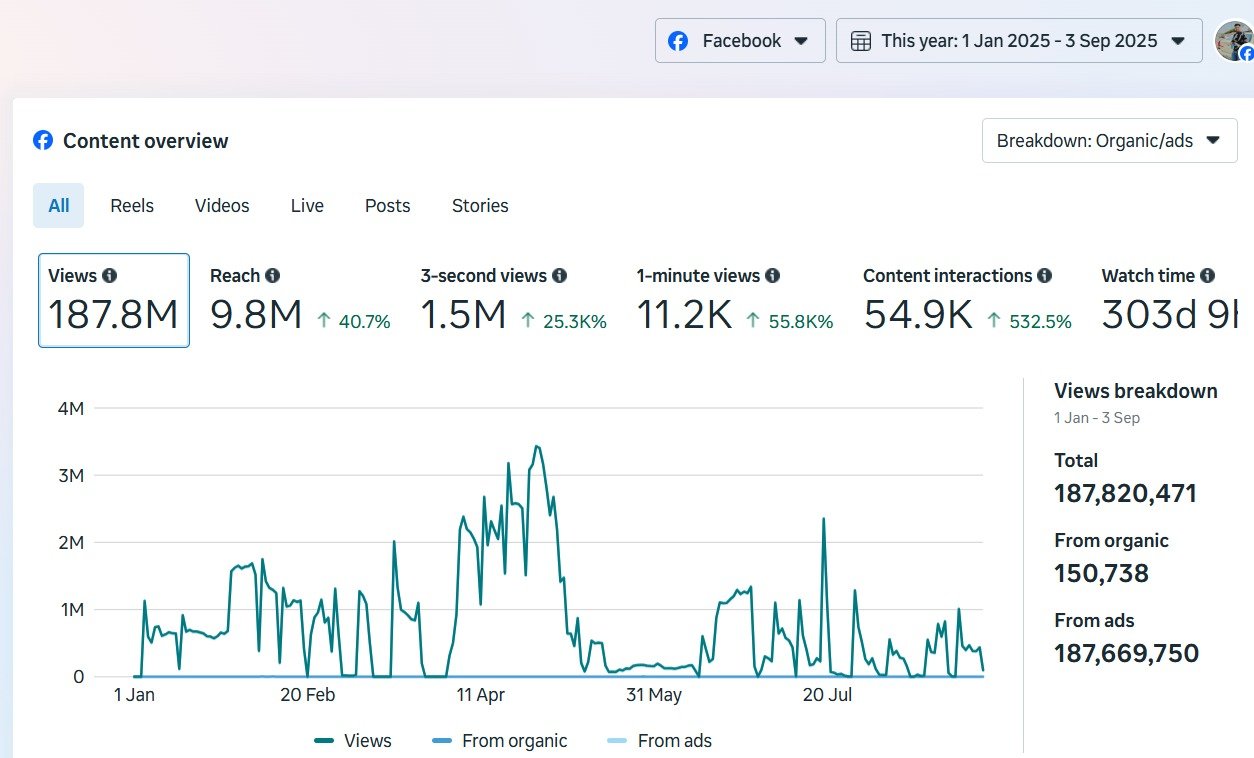Image resolution: width=1254 pixels, height=758 pixels.
Task: Expand the This year date range dropdown
Action: coord(1019,41)
